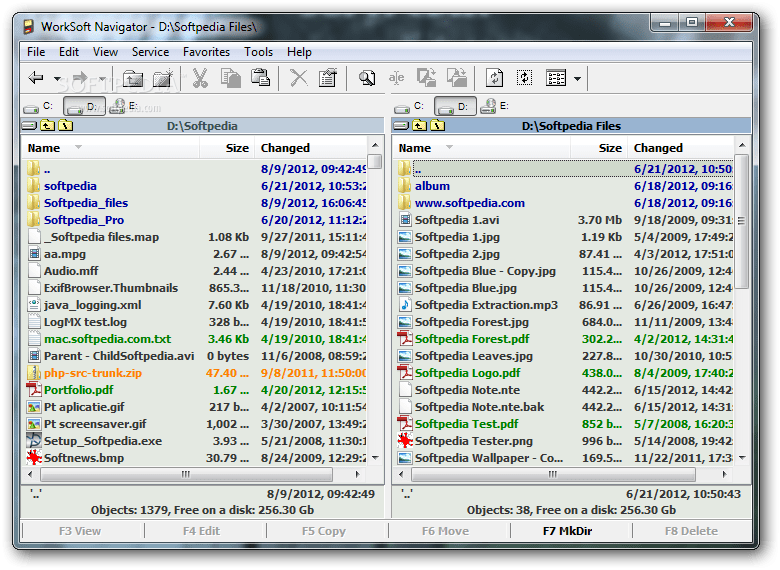Open the File menu
The height and width of the screenshot is (570, 780).
click(x=36, y=52)
